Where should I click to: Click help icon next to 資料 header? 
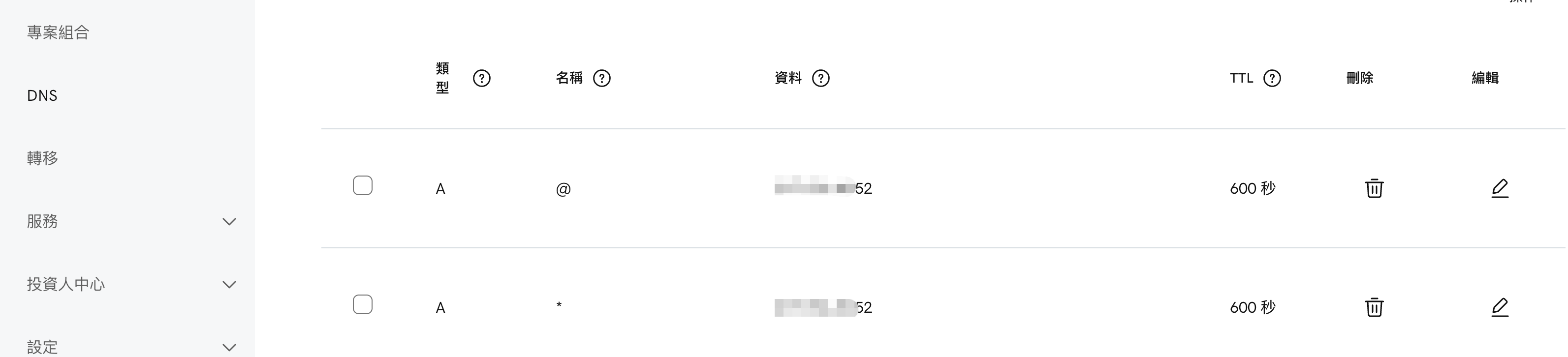pos(820,79)
